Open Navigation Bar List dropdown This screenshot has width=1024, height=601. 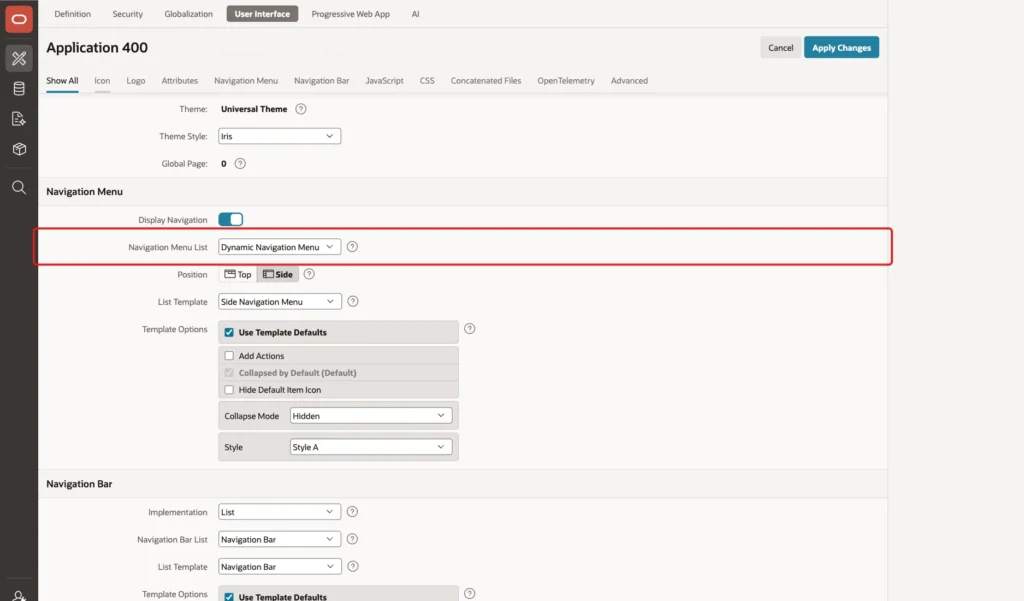click(x=280, y=540)
